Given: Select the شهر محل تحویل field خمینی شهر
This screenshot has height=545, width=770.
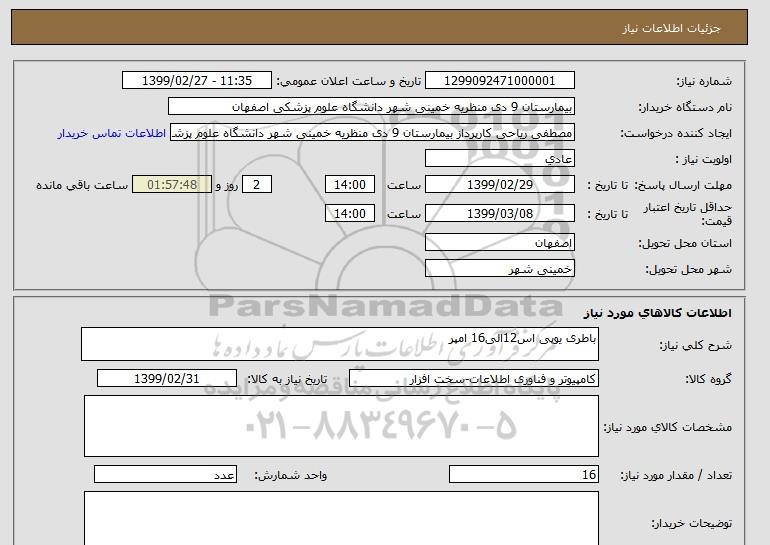Looking at the screenshot, I should (499, 269).
